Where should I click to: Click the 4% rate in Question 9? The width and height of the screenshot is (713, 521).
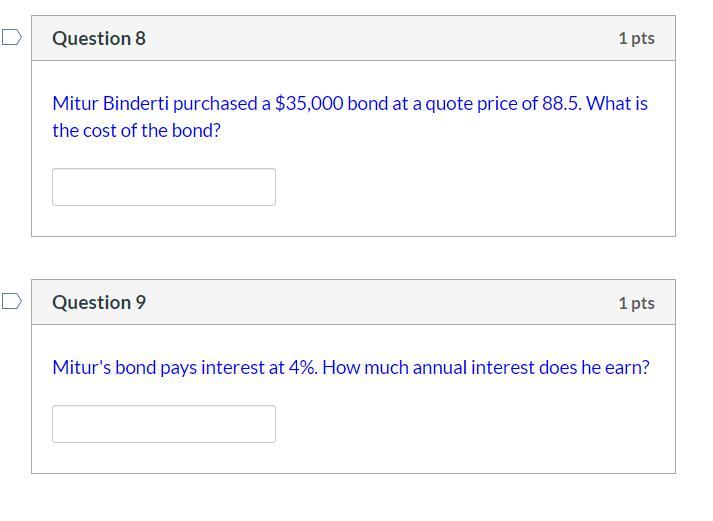[x=303, y=367]
